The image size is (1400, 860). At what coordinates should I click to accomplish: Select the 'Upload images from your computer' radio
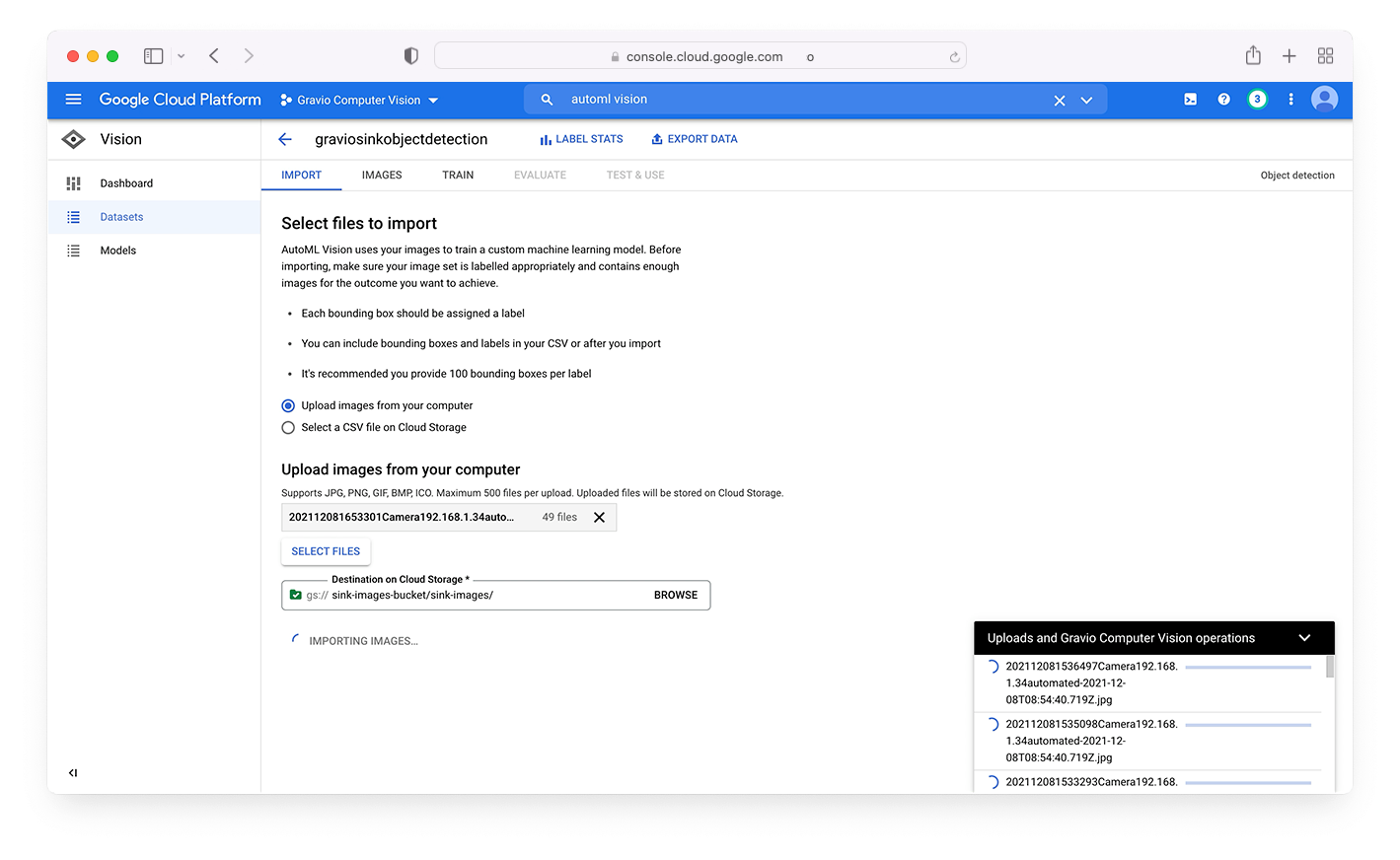tap(288, 405)
